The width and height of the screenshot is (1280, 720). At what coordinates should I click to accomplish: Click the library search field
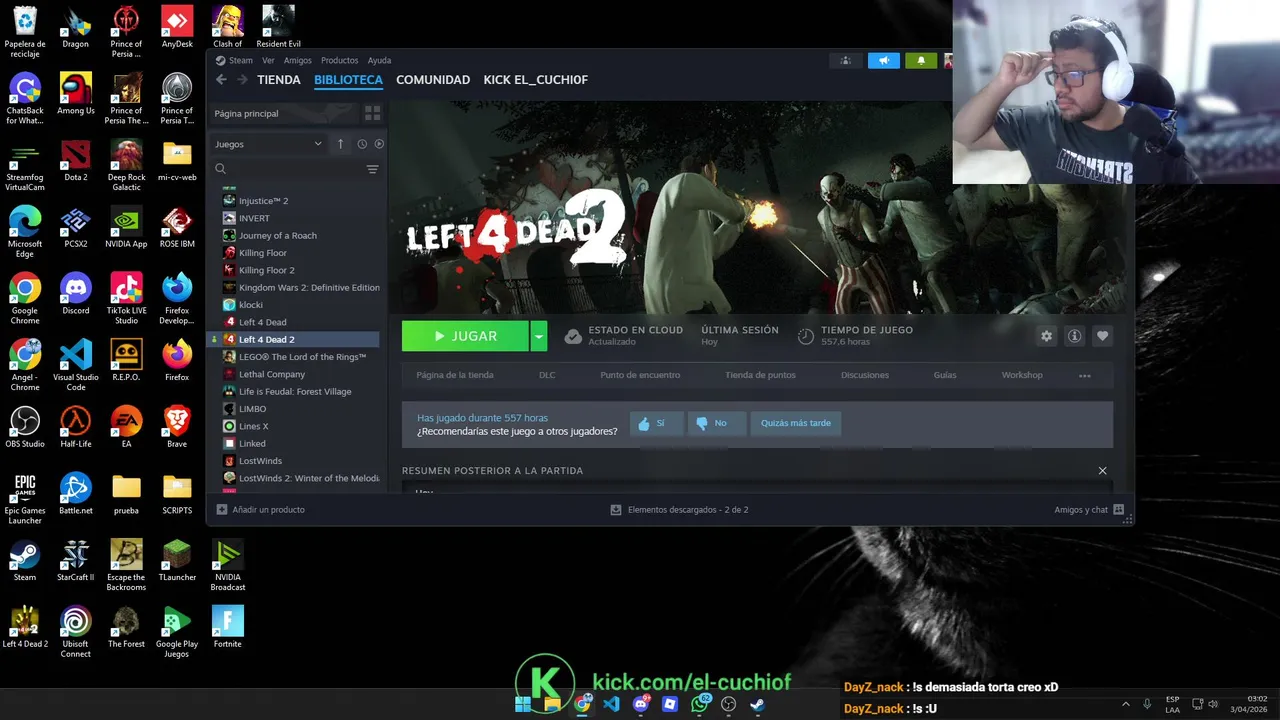287,169
